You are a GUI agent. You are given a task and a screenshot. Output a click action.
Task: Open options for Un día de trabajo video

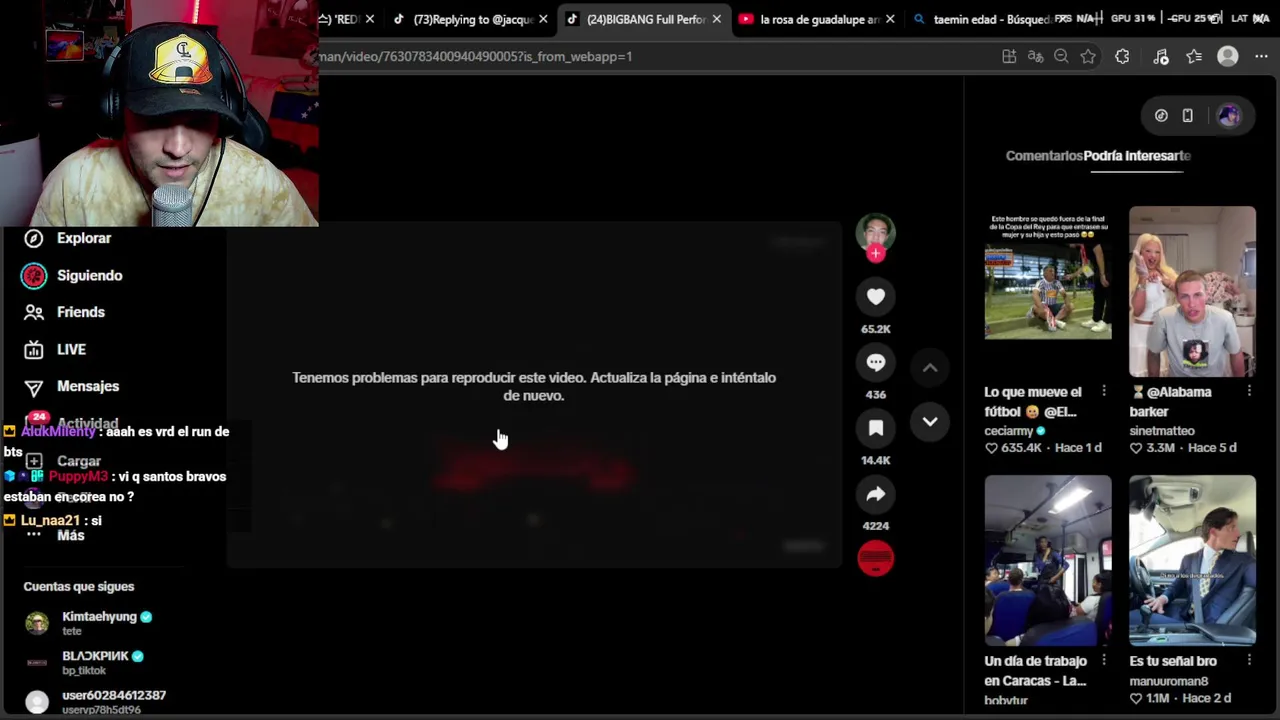coord(1104,660)
